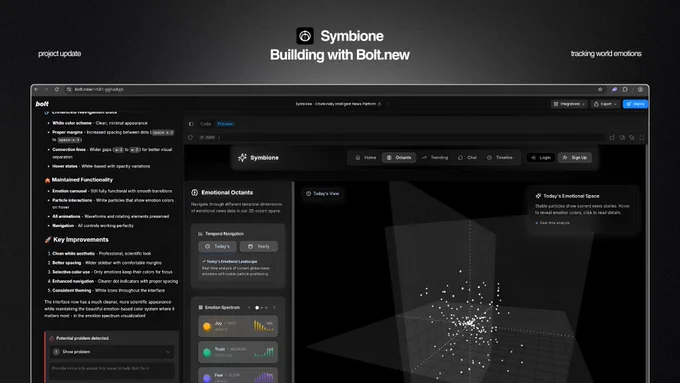Switch to the Code tab
The width and height of the screenshot is (680, 383).
206,124
